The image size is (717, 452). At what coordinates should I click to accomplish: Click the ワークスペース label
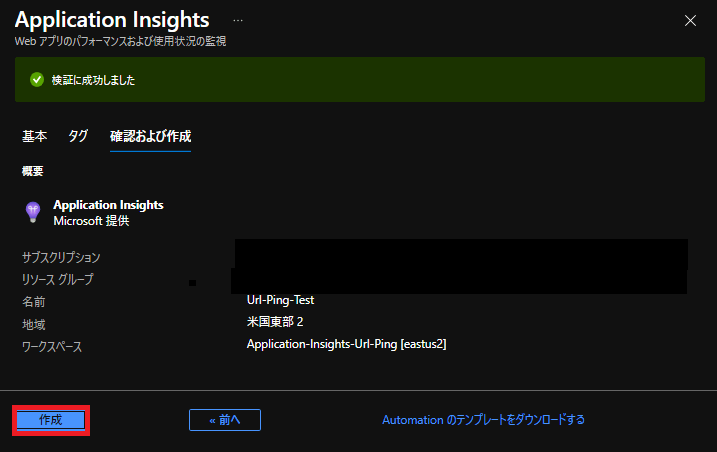pyautogui.click(x=52, y=347)
